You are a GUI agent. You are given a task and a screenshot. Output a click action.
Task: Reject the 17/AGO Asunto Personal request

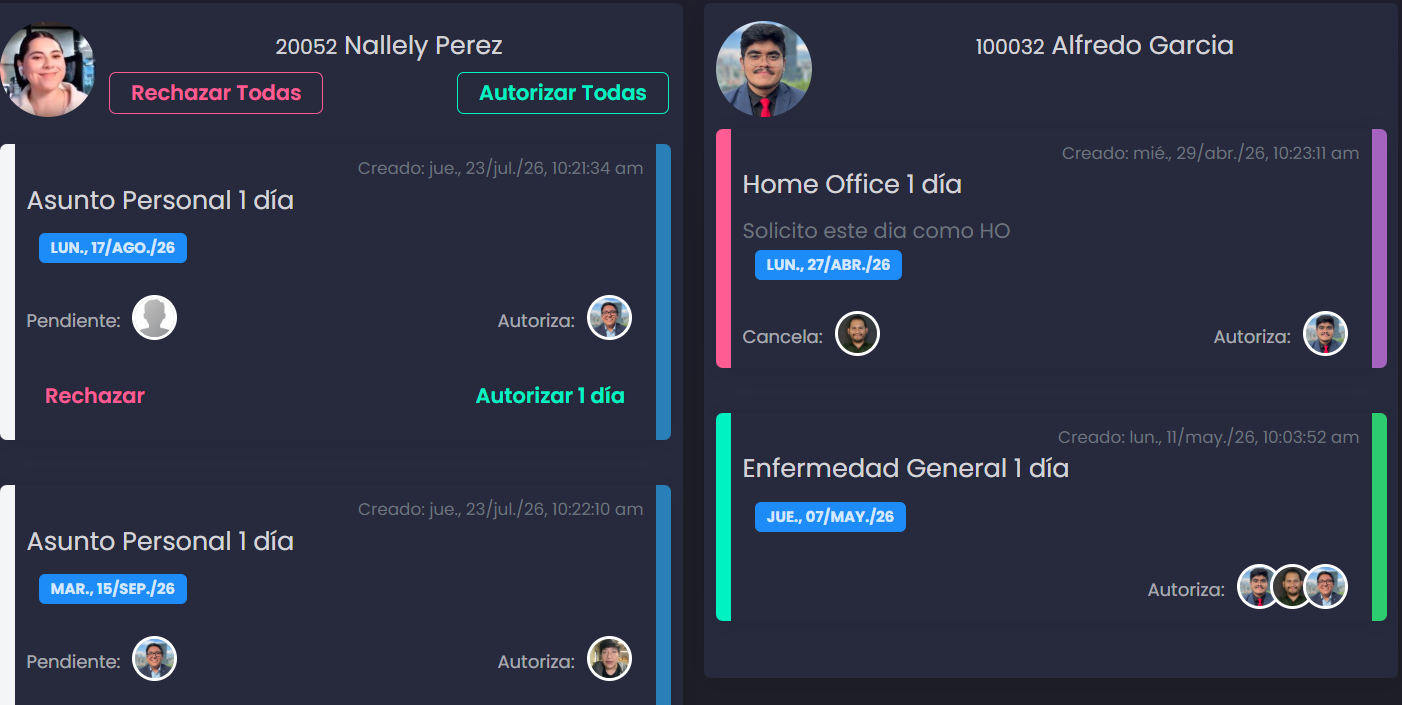tap(95, 396)
